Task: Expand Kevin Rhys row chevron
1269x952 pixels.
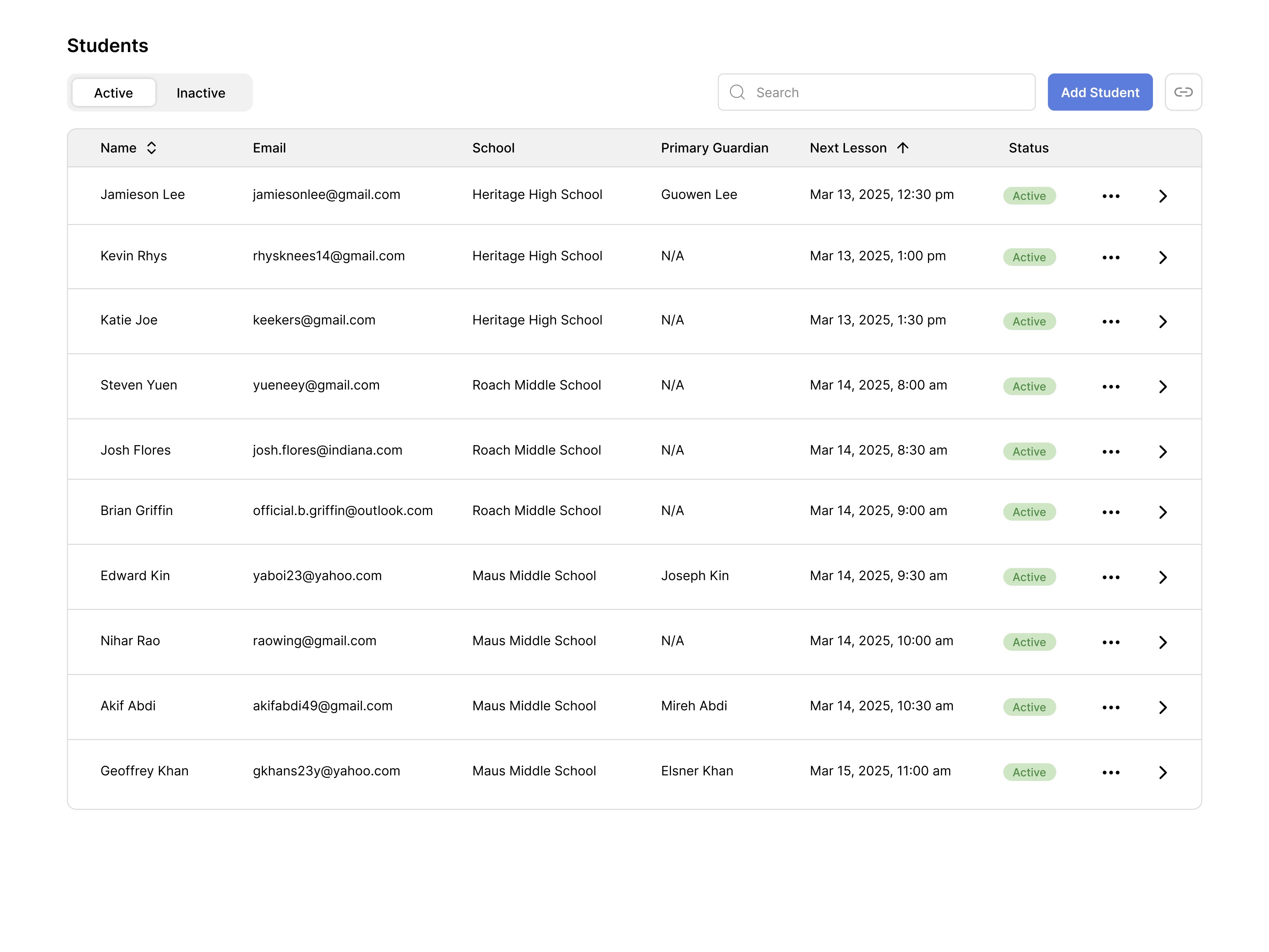Action: (x=1162, y=257)
